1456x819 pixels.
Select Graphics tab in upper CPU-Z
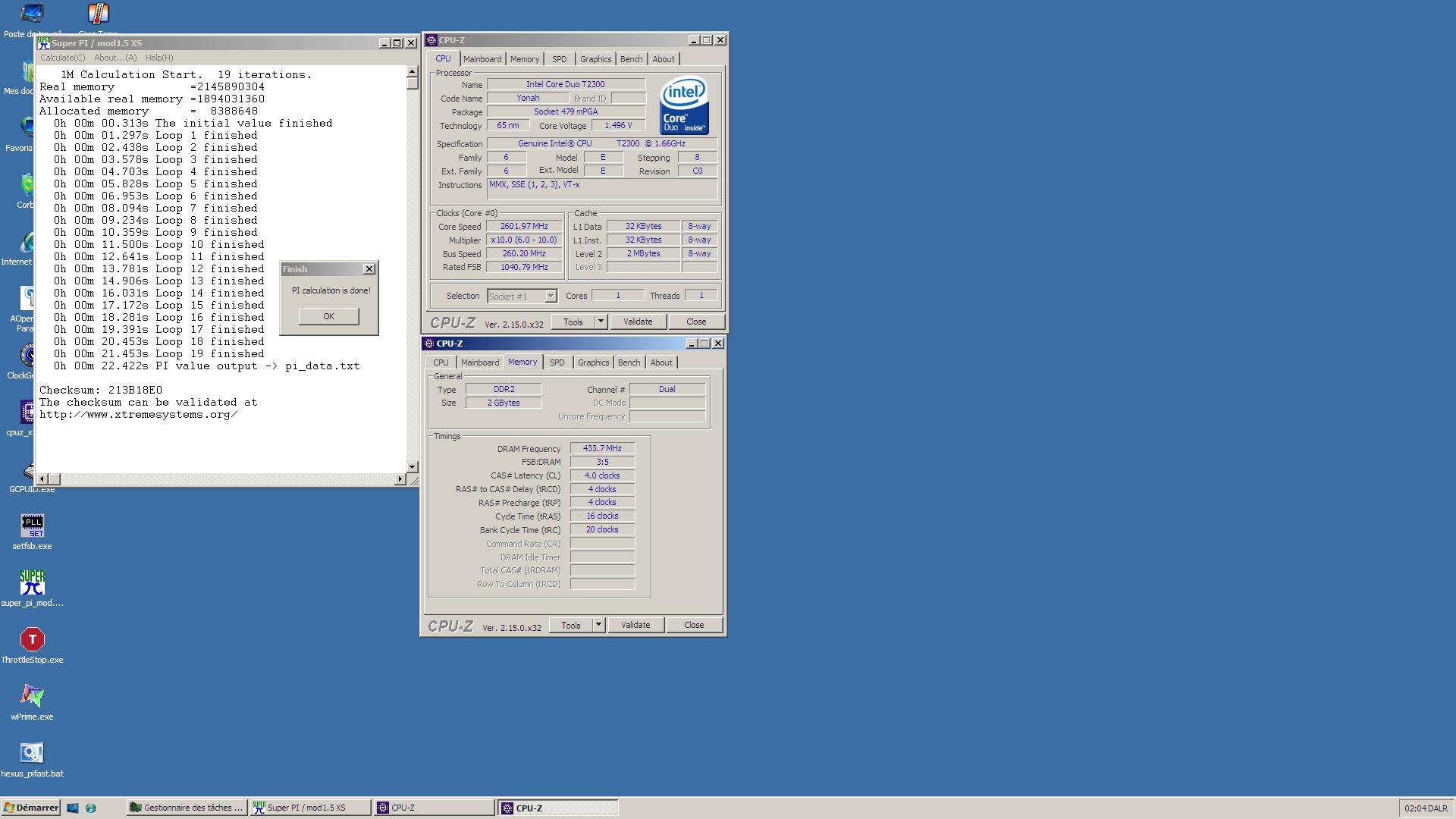596,59
